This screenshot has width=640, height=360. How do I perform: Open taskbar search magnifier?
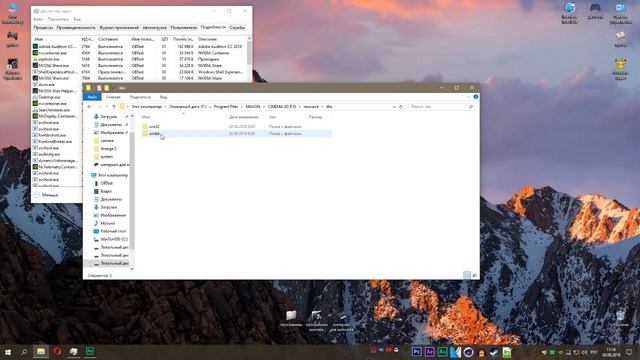click(x=24, y=352)
